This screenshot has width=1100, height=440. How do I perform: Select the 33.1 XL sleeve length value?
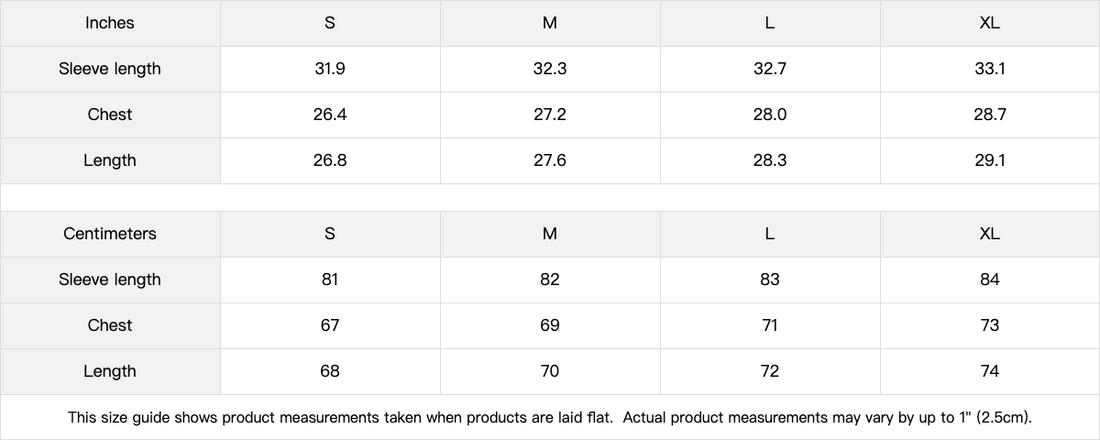pyautogui.click(x=990, y=69)
